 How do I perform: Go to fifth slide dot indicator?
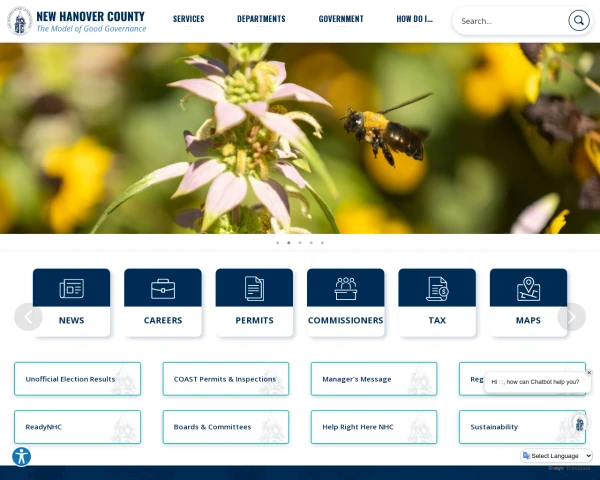pyautogui.click(x=323, y=243)
